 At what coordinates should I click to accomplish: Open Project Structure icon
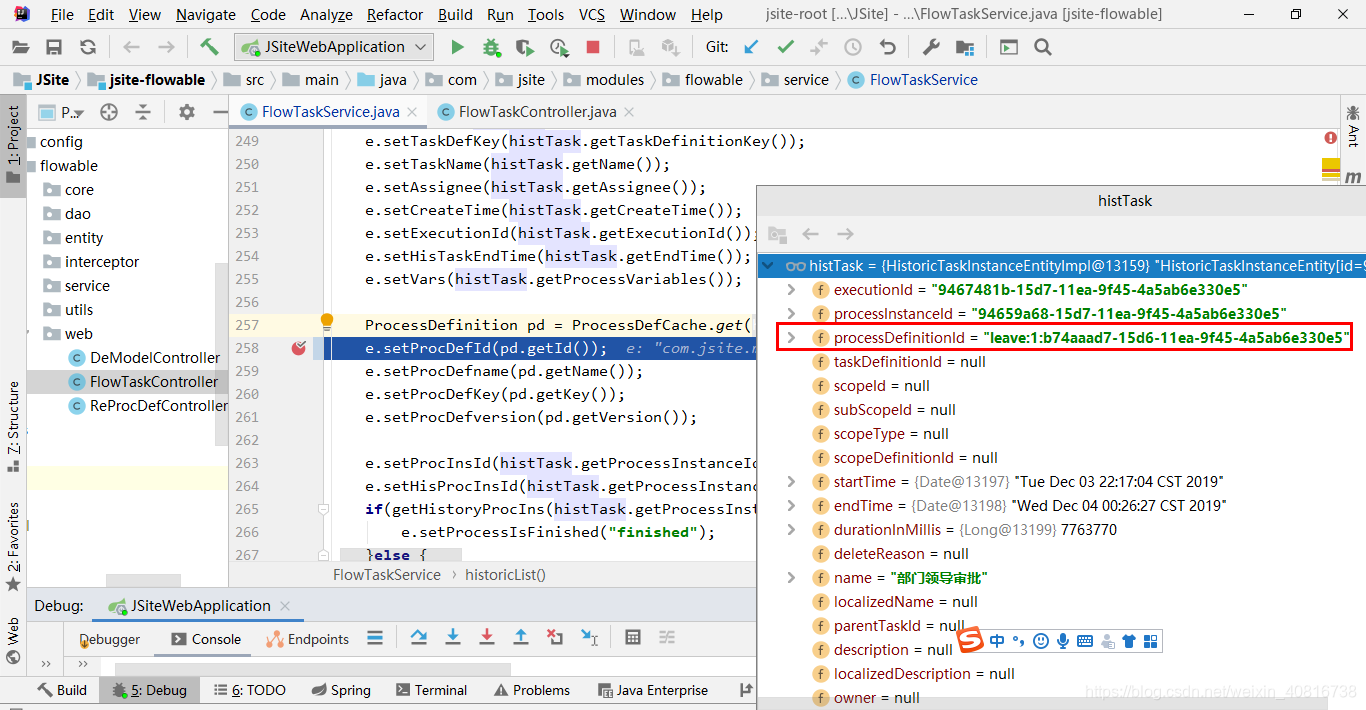[965, 47]
